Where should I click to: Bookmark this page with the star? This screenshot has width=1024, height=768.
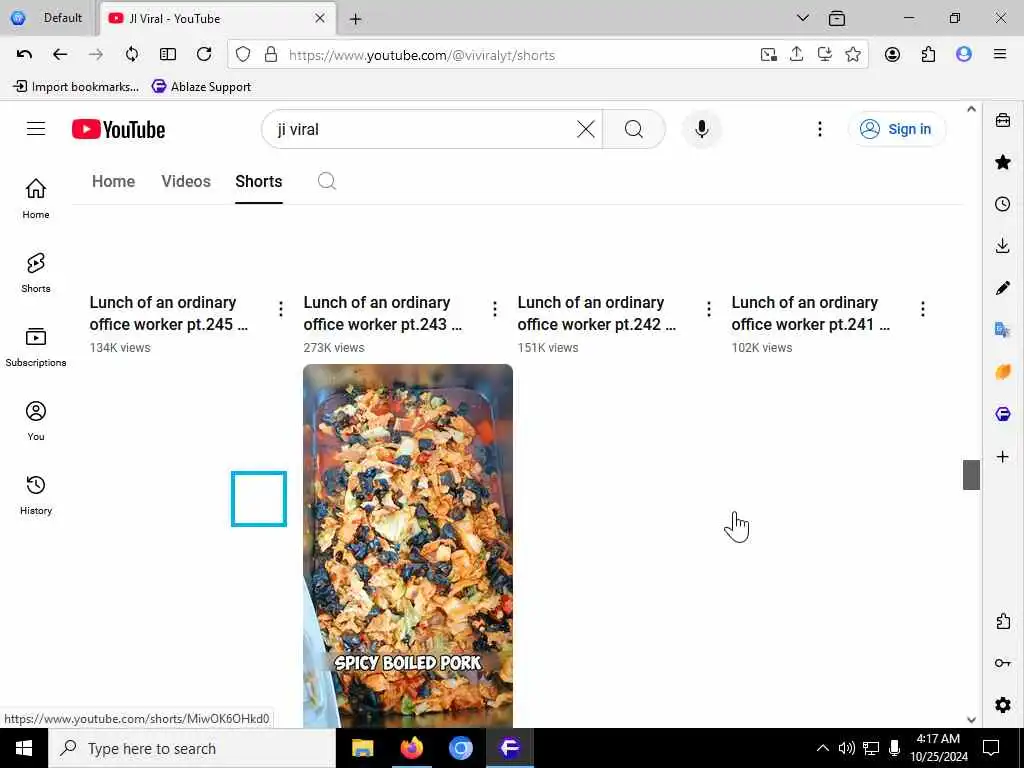852,55
